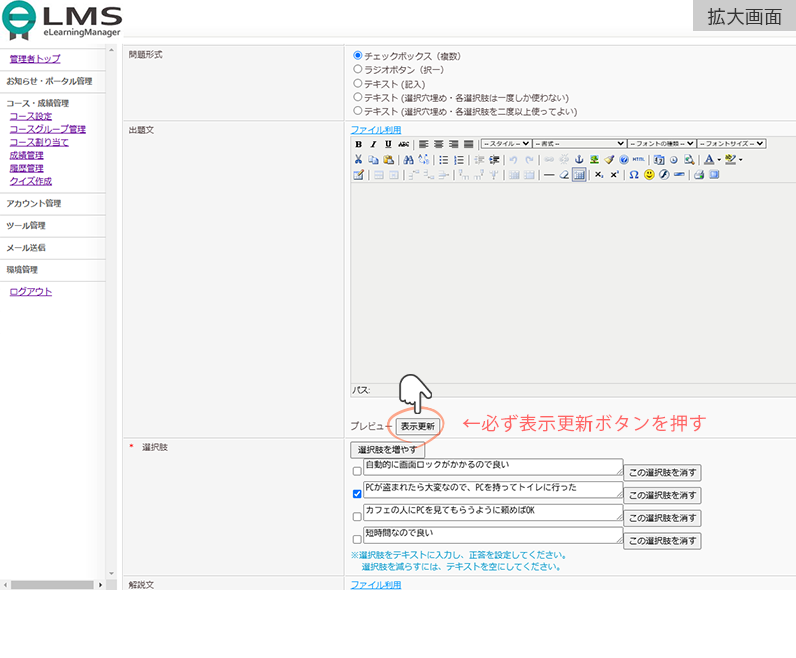
Task: Align text right in editor
Action: point(453,144)
